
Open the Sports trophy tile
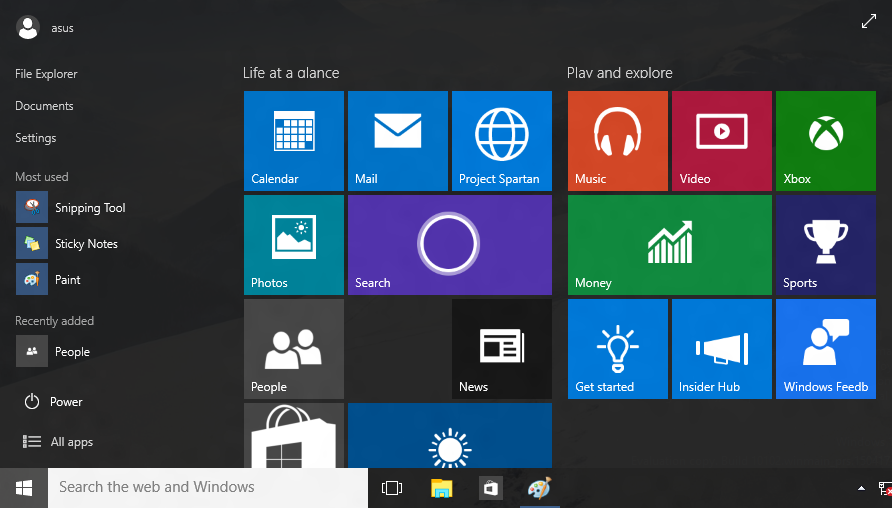826,245
